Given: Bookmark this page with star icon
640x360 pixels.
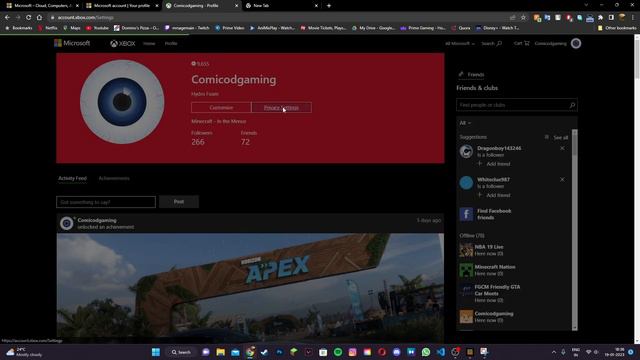Looking at the screenshot, I should coord(523,18).
